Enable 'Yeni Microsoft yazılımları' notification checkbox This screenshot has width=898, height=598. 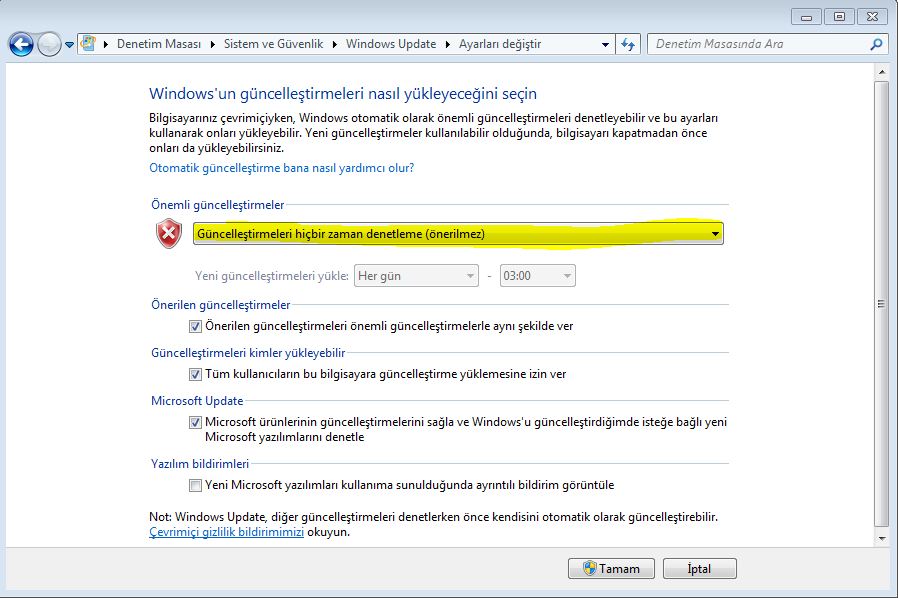point(195,485)
